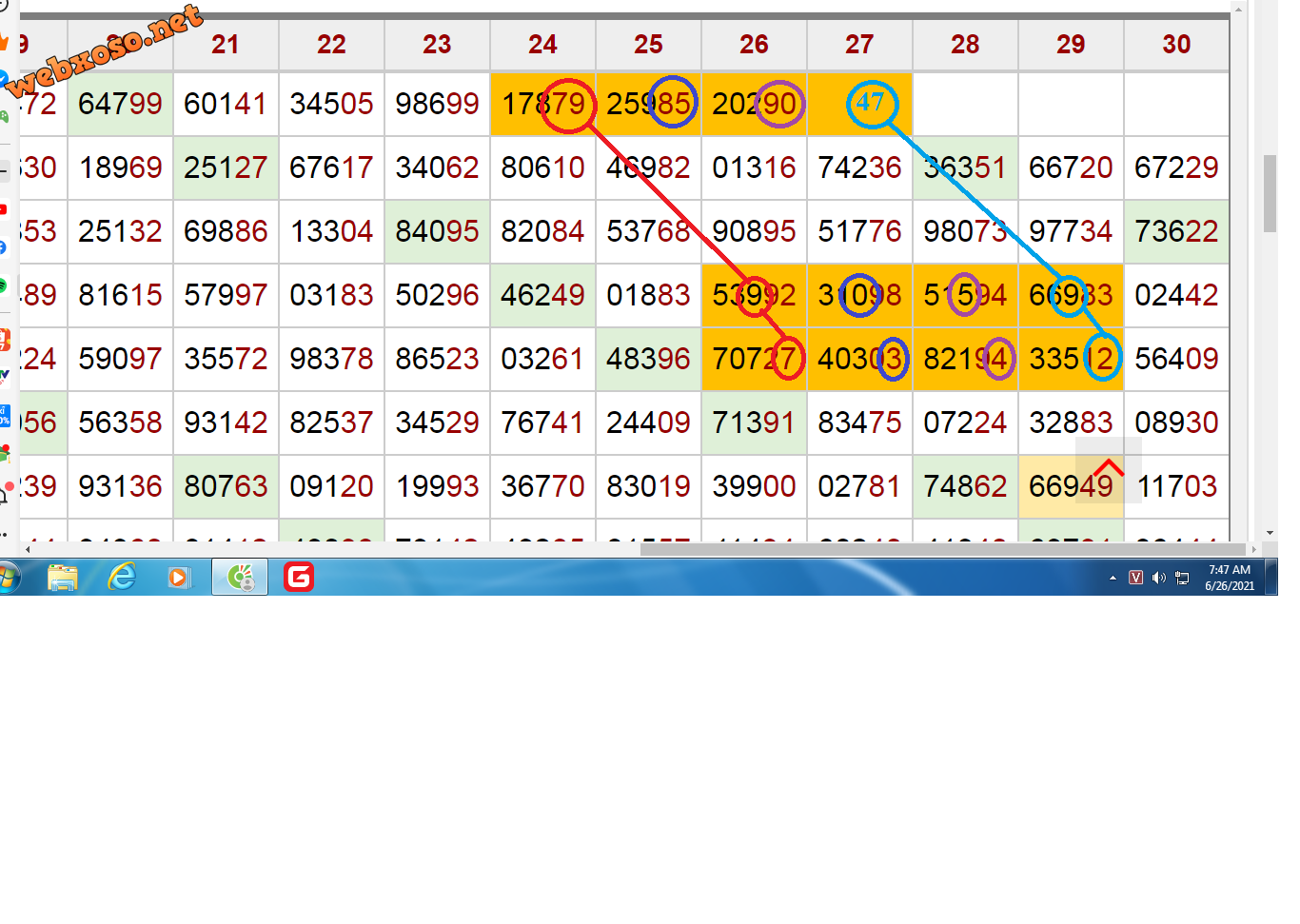Open Windows Media Player taskbar icon
This screenshot has width=1300, height=924.
tap(180, 577)
